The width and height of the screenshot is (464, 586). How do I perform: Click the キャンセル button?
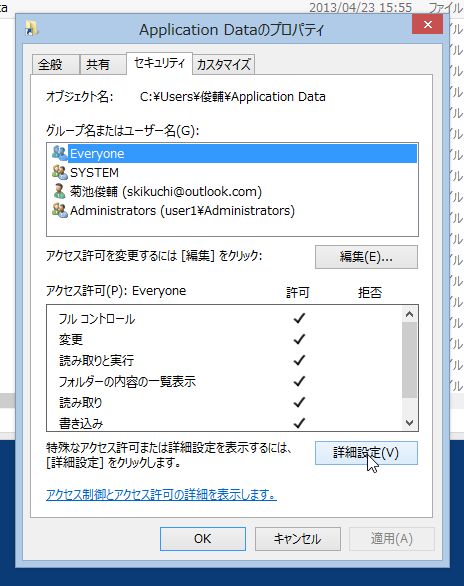click(x=298, y=539)
